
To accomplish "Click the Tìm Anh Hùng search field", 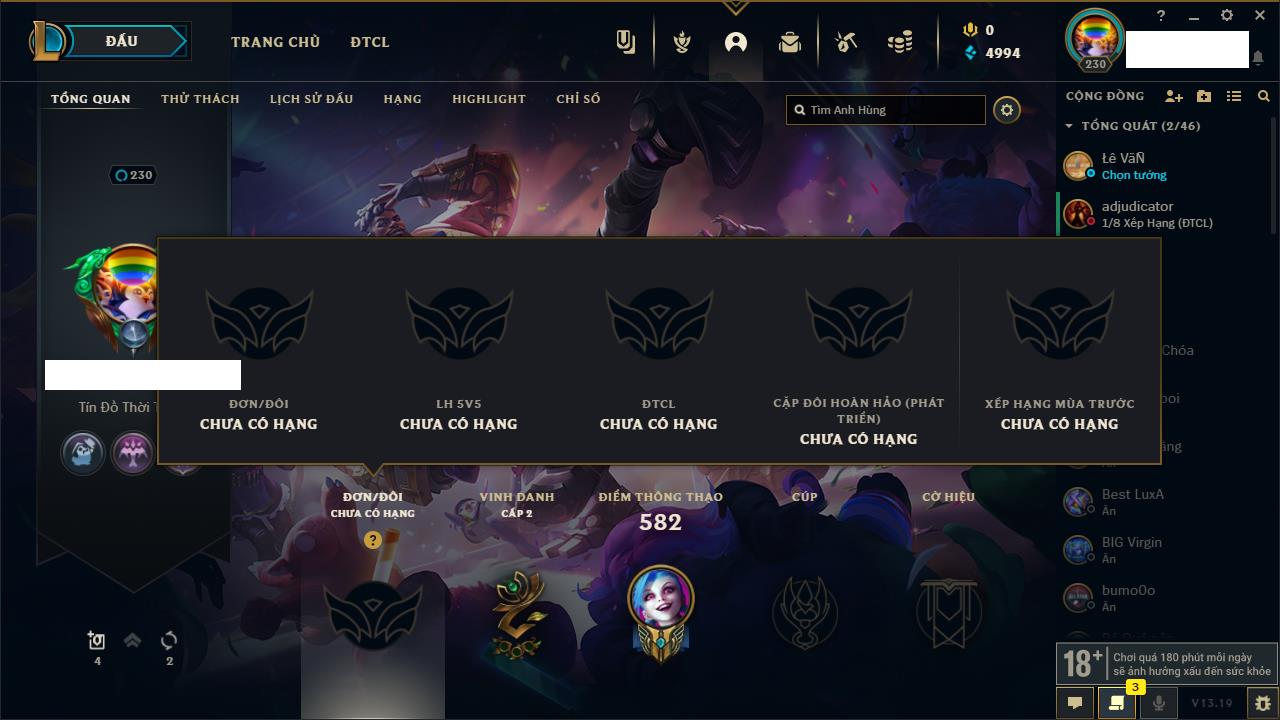I will pos(886,110).
